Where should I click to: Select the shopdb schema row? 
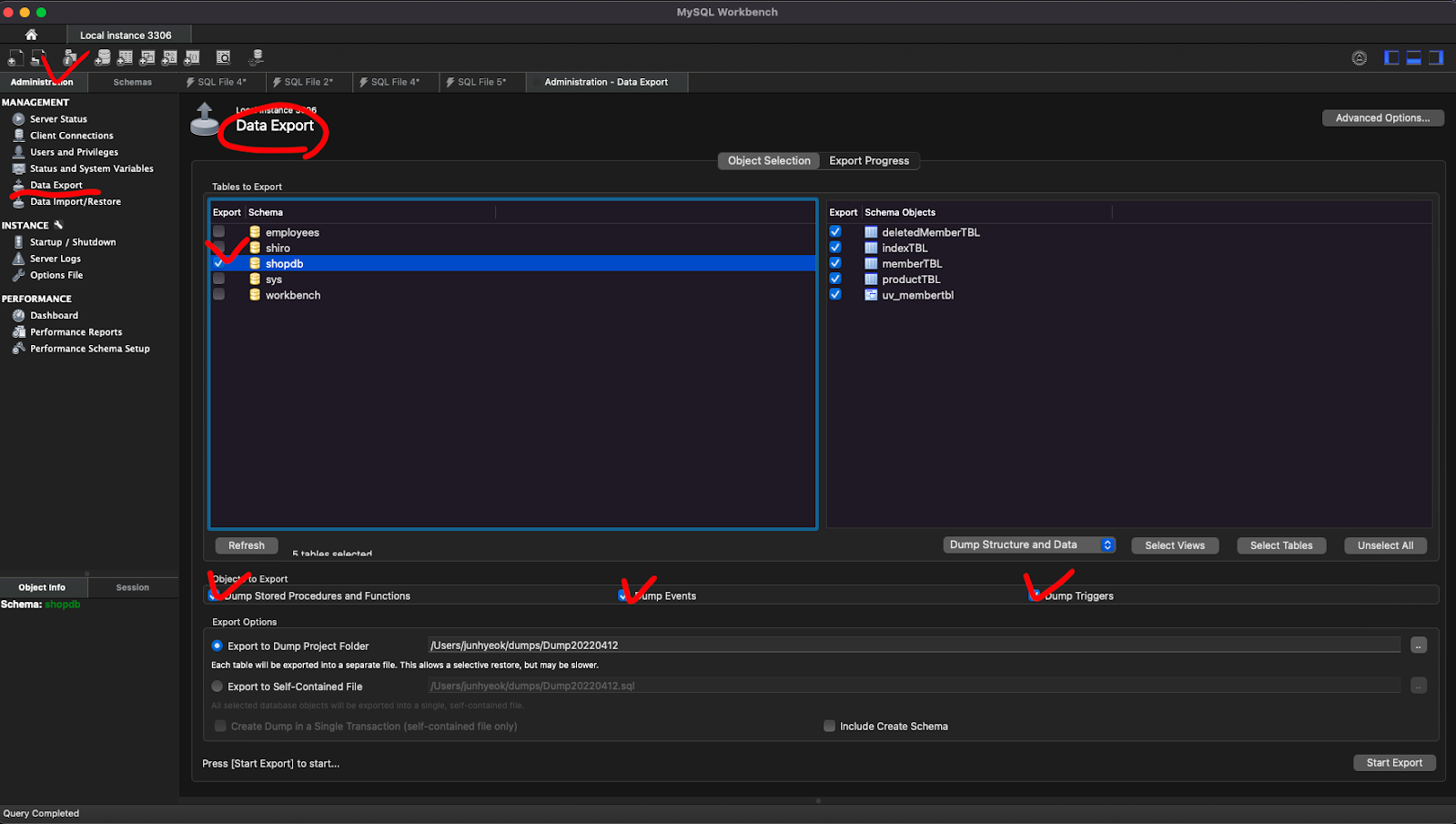[x=513, y=263]
